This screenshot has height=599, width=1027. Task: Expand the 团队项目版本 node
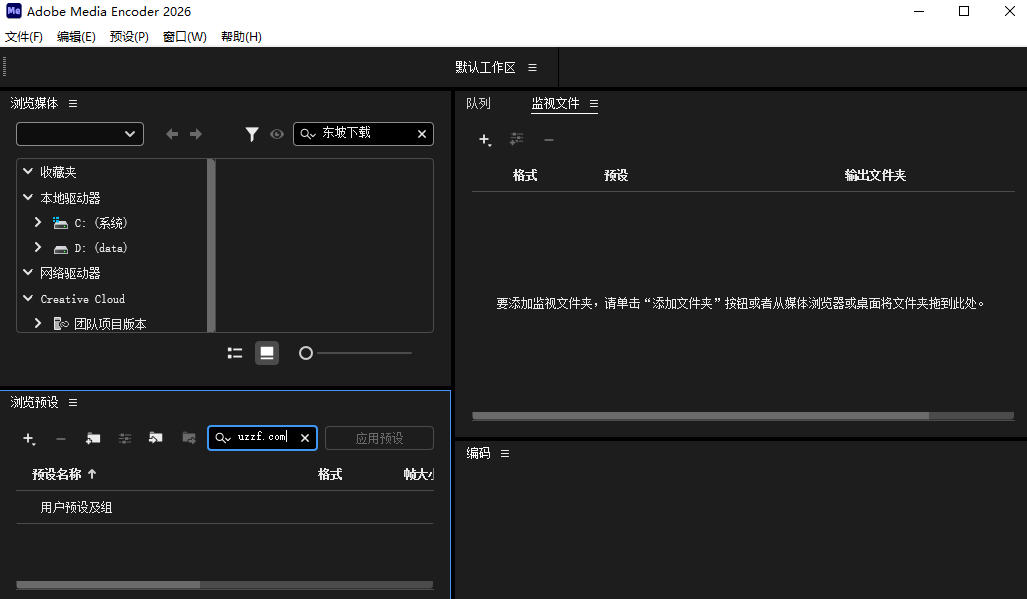coord(38,323)
